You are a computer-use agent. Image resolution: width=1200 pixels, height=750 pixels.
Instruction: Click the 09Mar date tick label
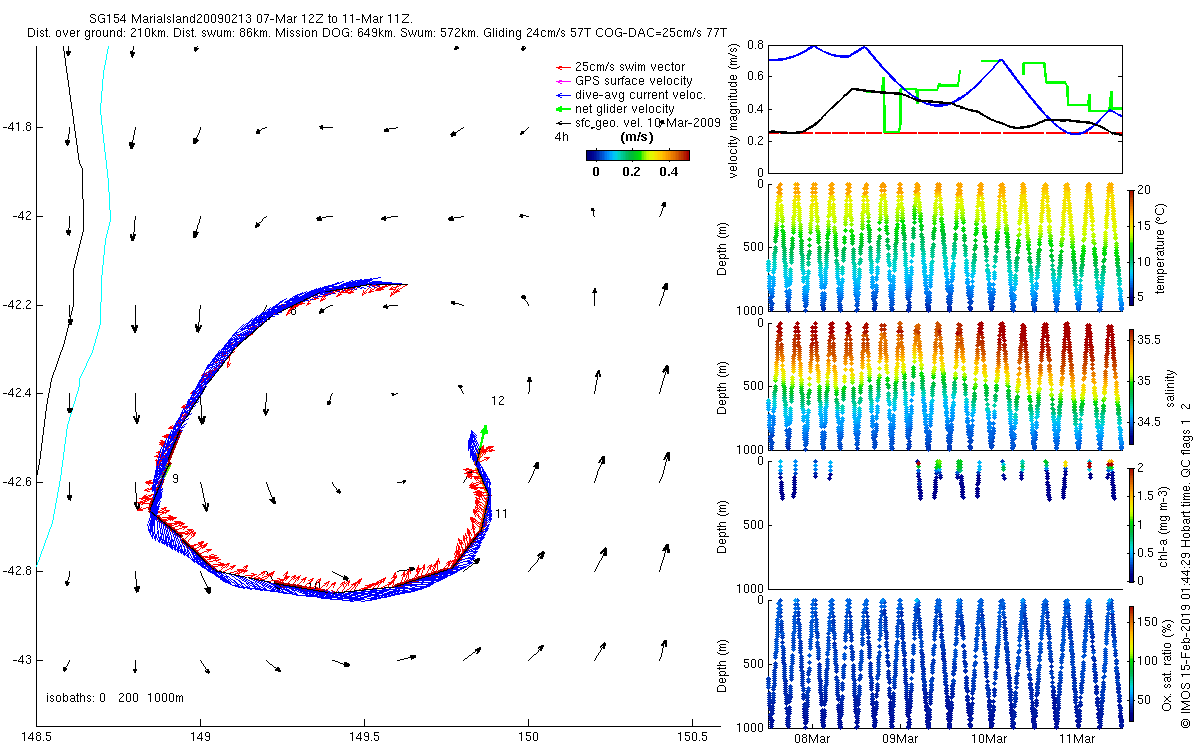tap(900, 739)
